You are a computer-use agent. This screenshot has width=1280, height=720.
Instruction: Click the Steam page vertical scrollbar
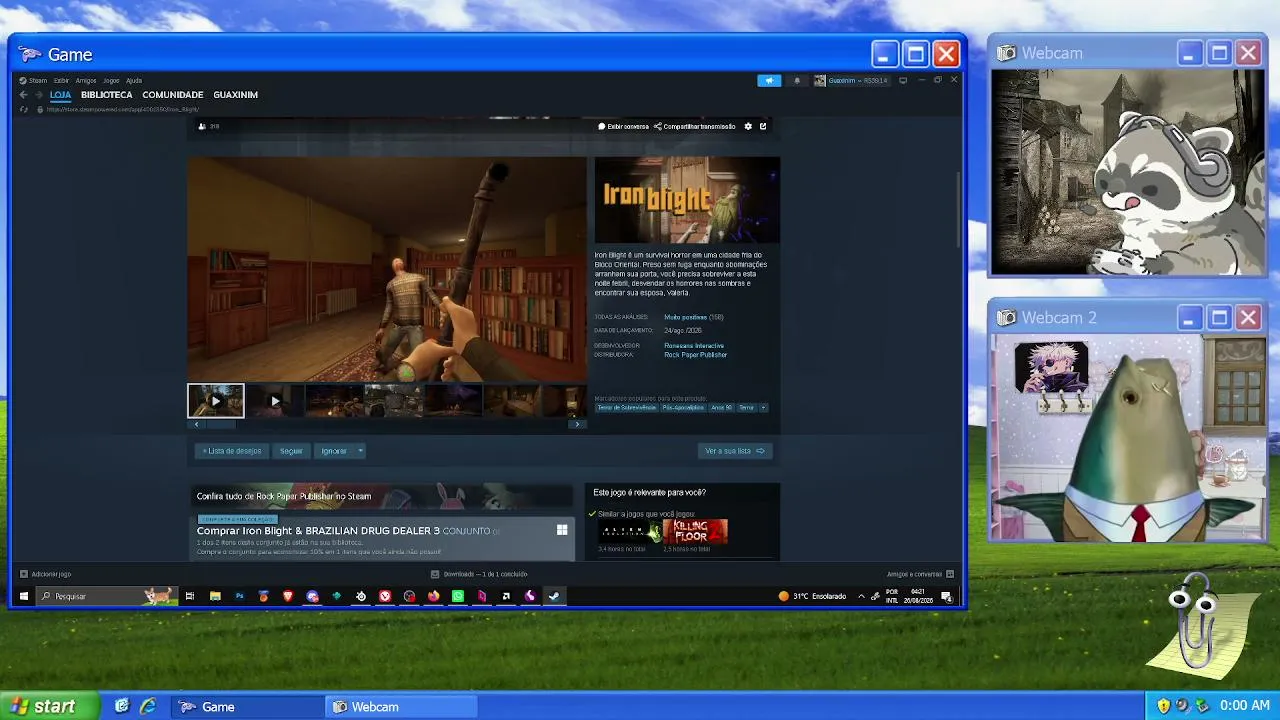(958, 210)
